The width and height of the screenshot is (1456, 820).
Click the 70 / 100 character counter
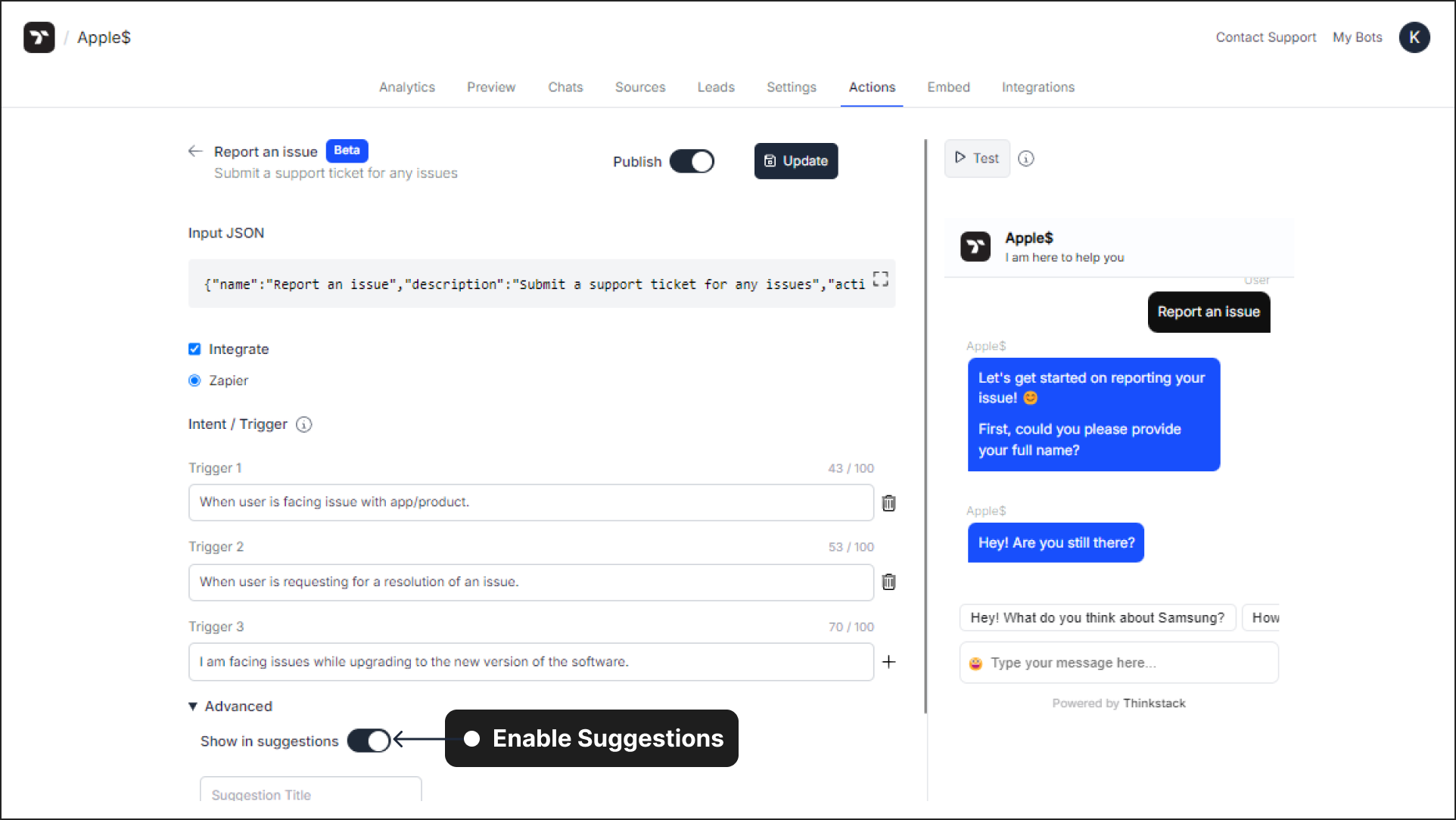coord(851,627)
